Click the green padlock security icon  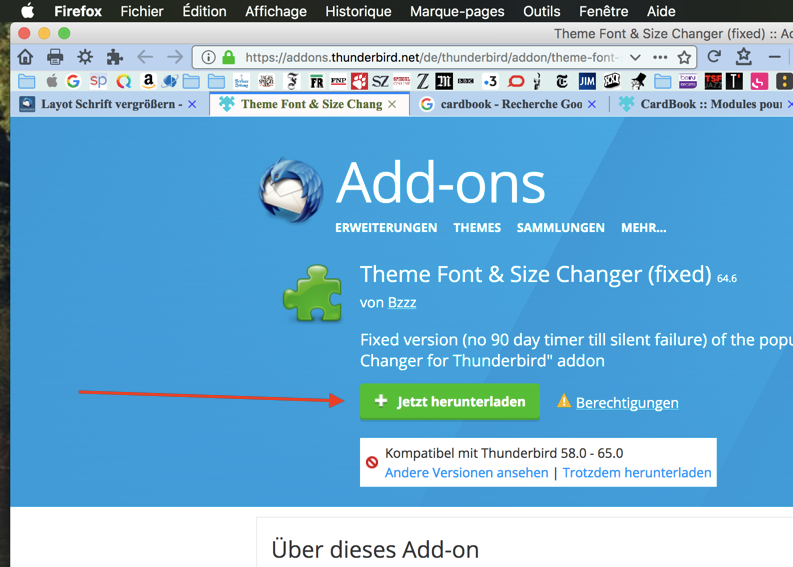[229, 57]
